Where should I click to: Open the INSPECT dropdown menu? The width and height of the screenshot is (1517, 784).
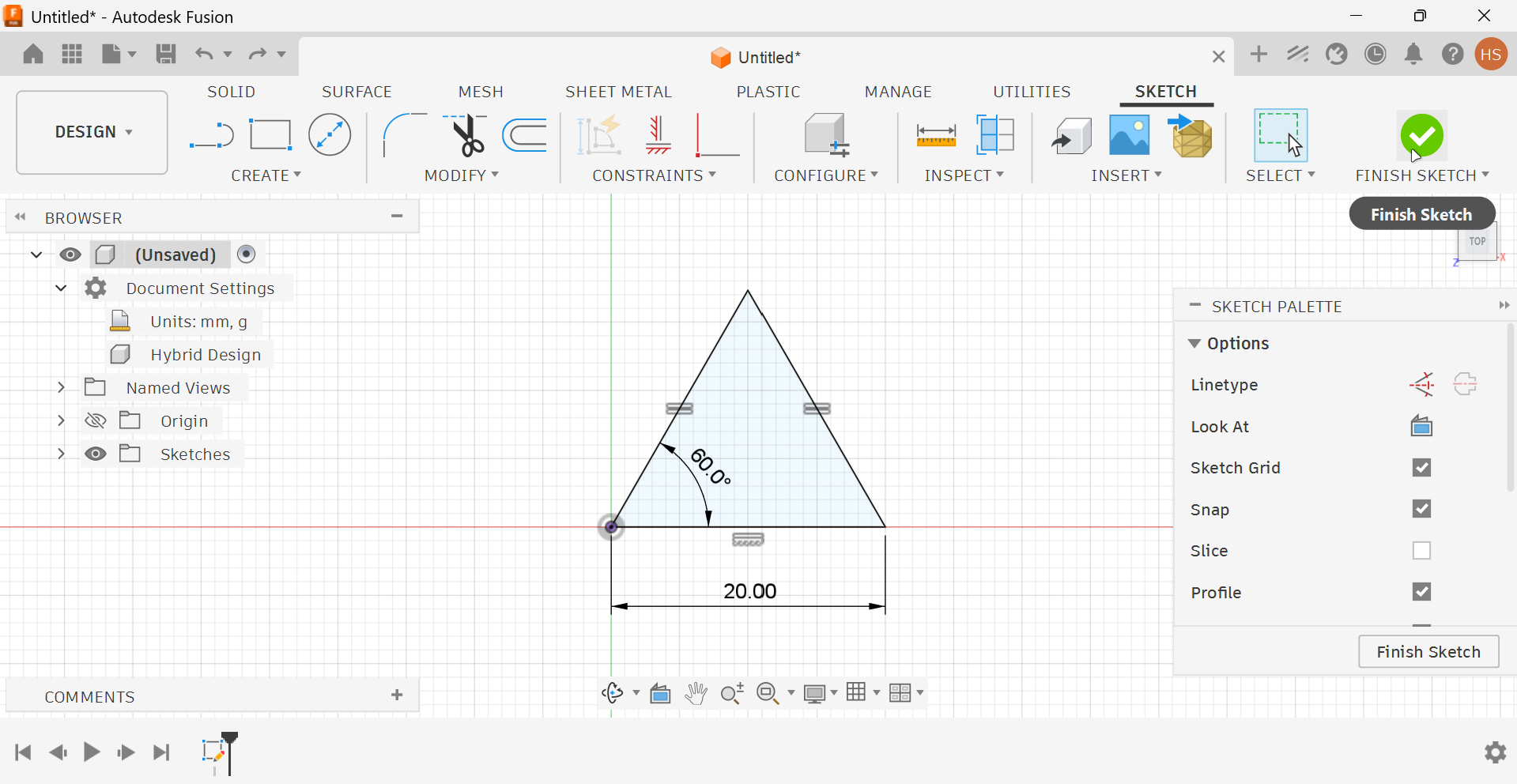[964, 175]
